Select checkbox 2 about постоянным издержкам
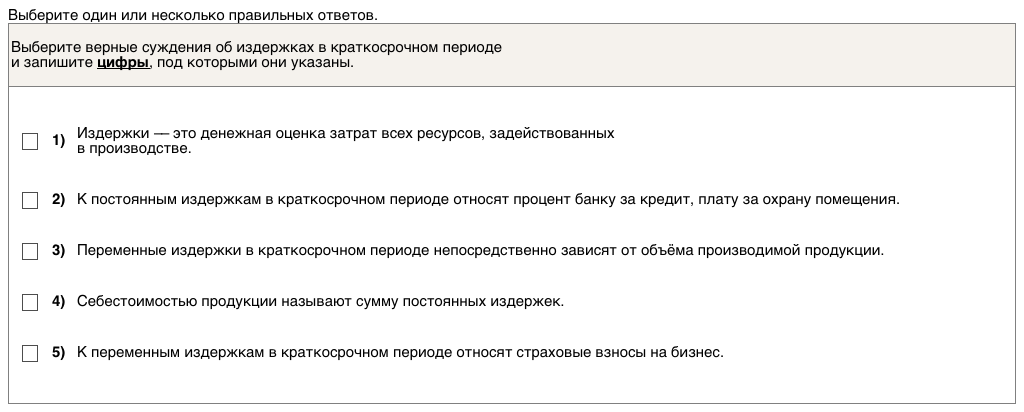This screenshot has height=412, width=1024. coord(30,200)
